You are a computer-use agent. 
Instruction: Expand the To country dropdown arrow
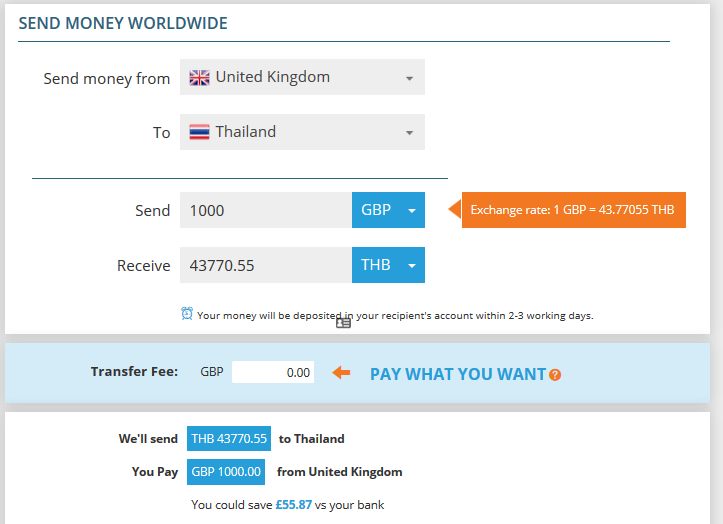409,133
